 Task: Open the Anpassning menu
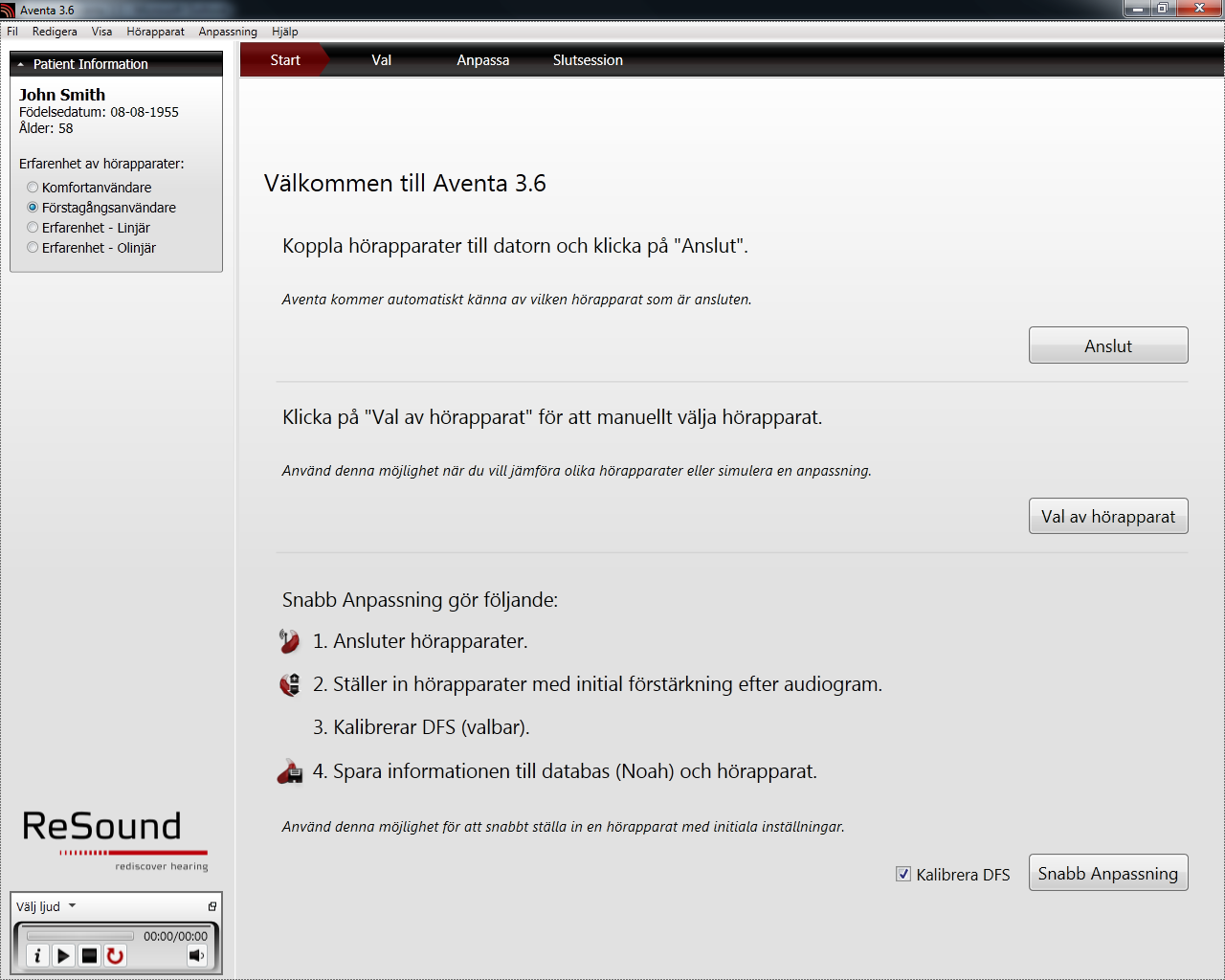(x=228, y=32)
